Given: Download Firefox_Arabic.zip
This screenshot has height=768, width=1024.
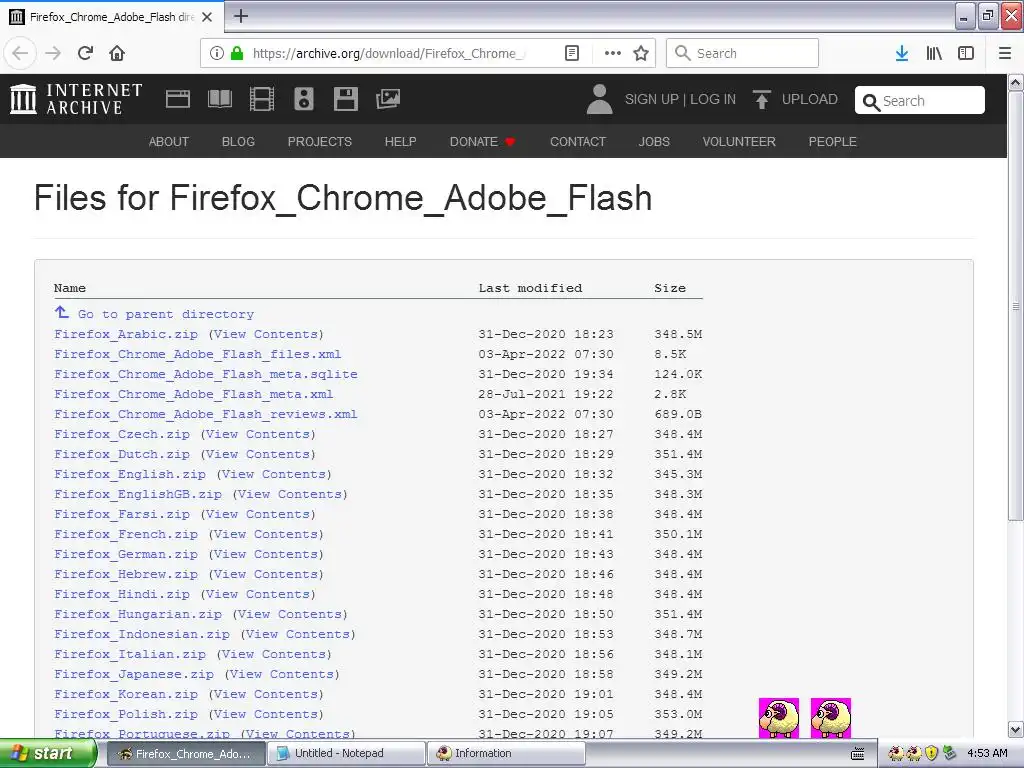Looking at the screenshot, I should (x=125, y=334).
